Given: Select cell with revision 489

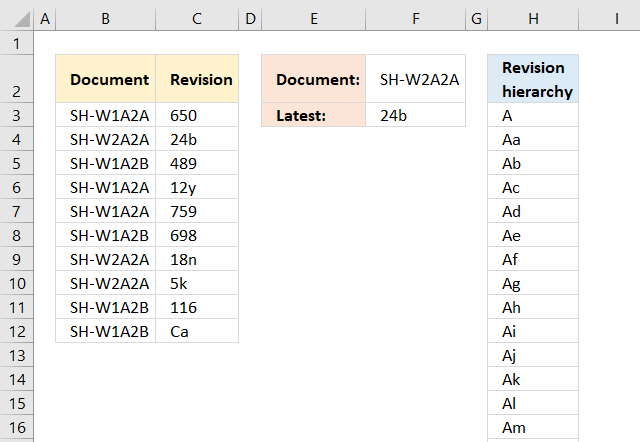Looking at the screenshot, I should 197,163.
